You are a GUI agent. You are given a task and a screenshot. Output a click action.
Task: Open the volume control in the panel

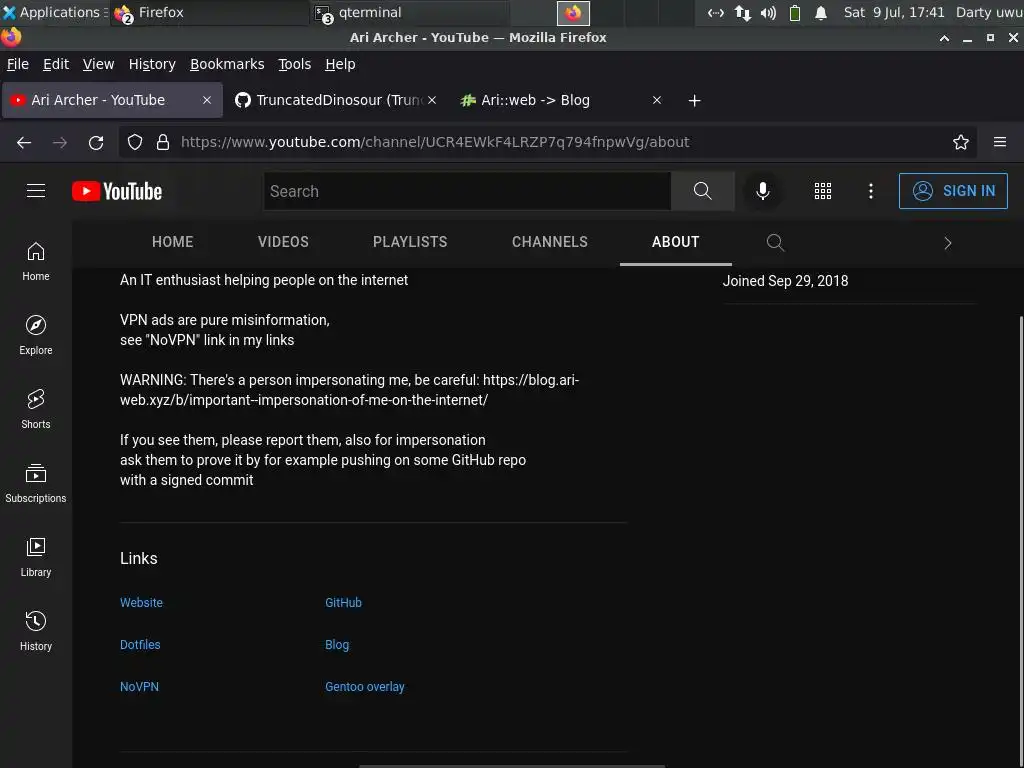(769, 12)
